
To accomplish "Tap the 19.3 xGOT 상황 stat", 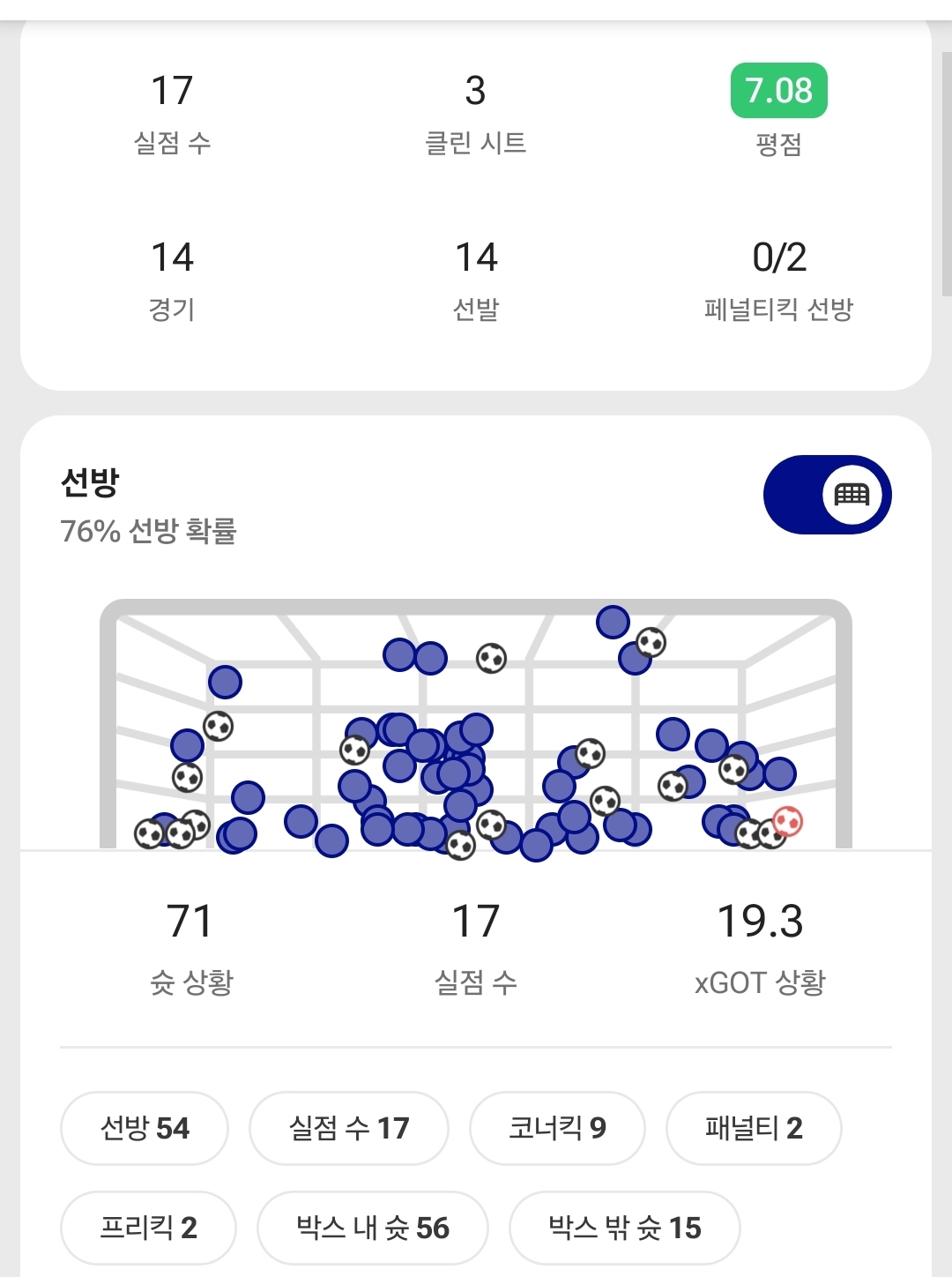I will pos(760,945).
